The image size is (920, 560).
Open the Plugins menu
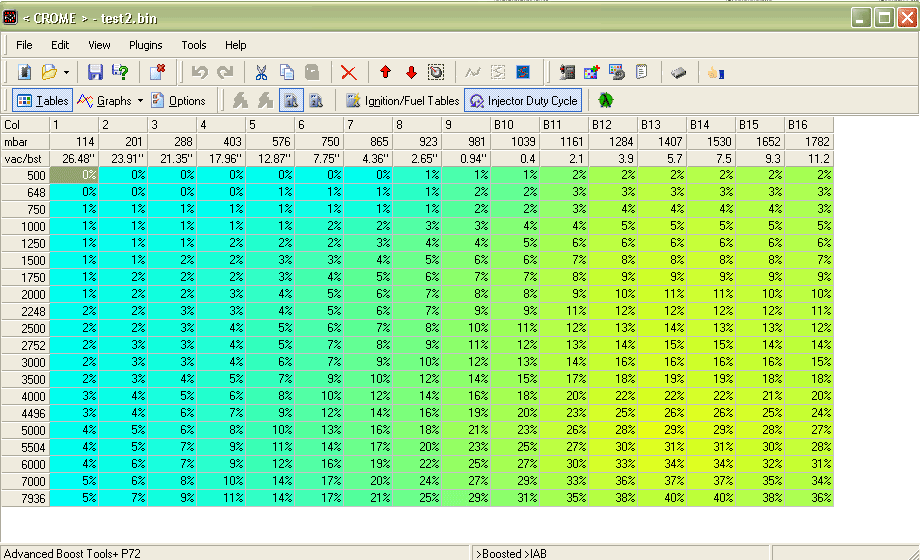tap(145, 45)
